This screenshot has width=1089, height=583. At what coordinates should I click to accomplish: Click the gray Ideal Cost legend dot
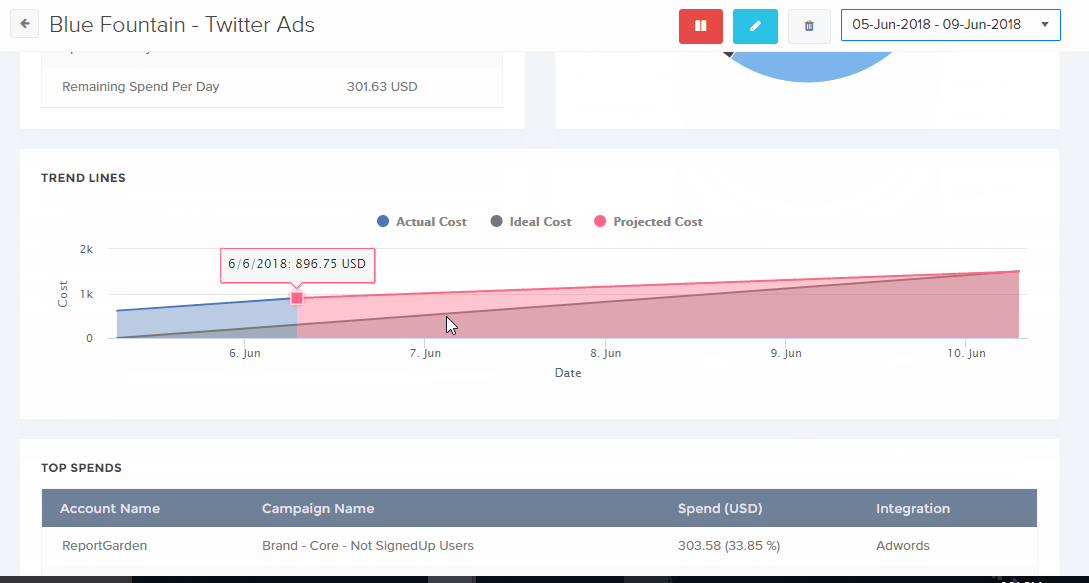pyautogui.click(x=496, y=222)
